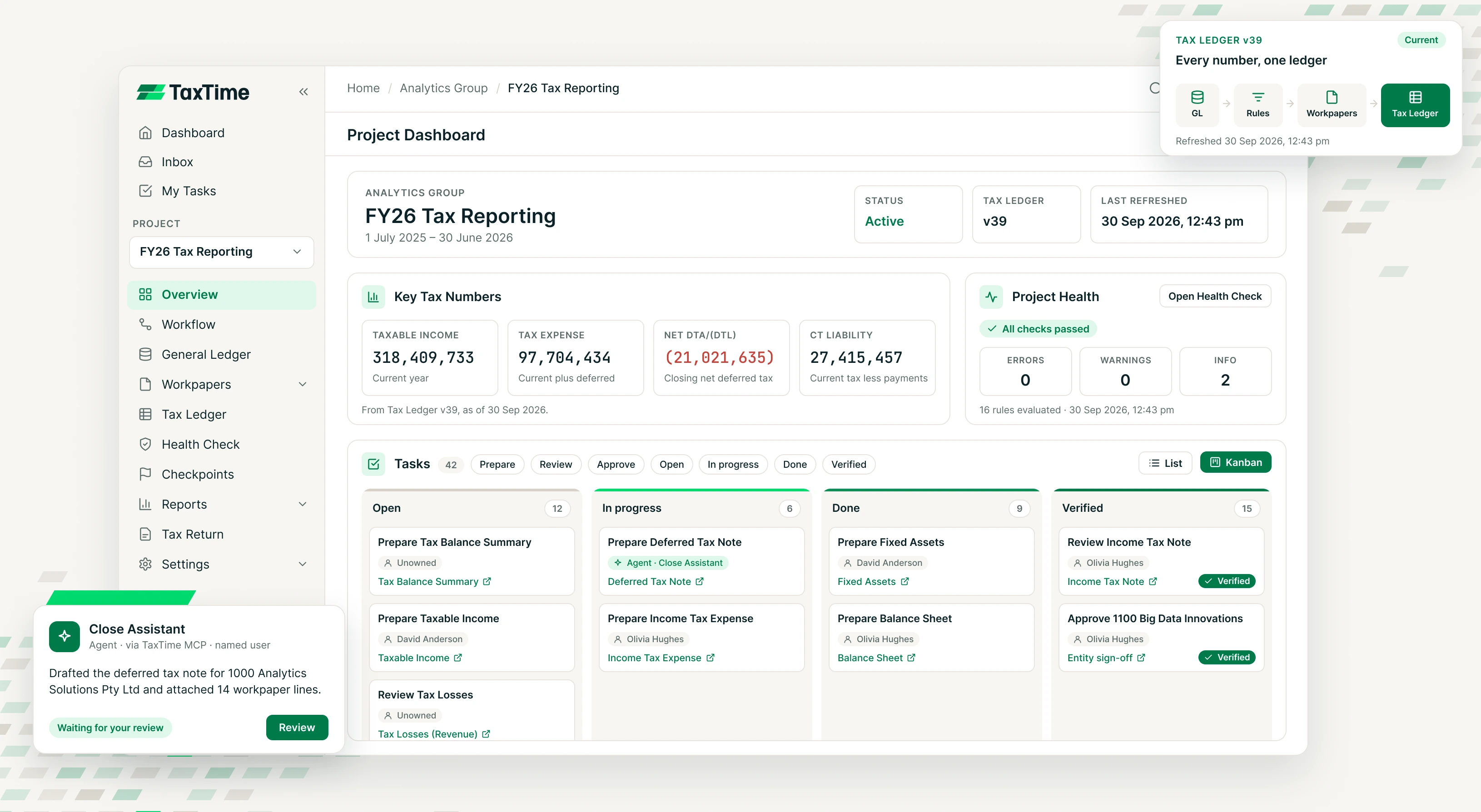Click the Open filter chip
1481x812 pixels.
tap(671, 464)
